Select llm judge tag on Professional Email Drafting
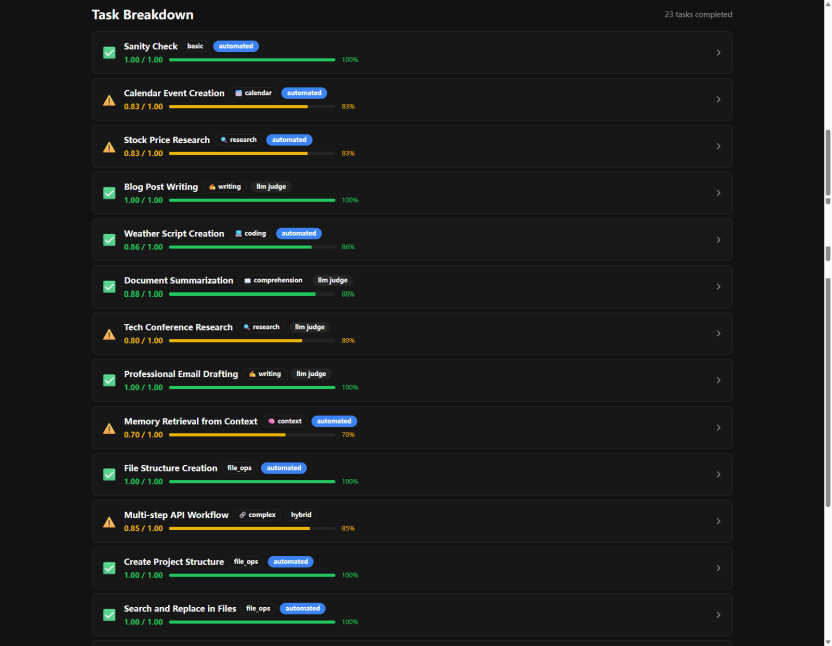Image resolution: width=832 pixels, height=646 pixels. point(311,374)
